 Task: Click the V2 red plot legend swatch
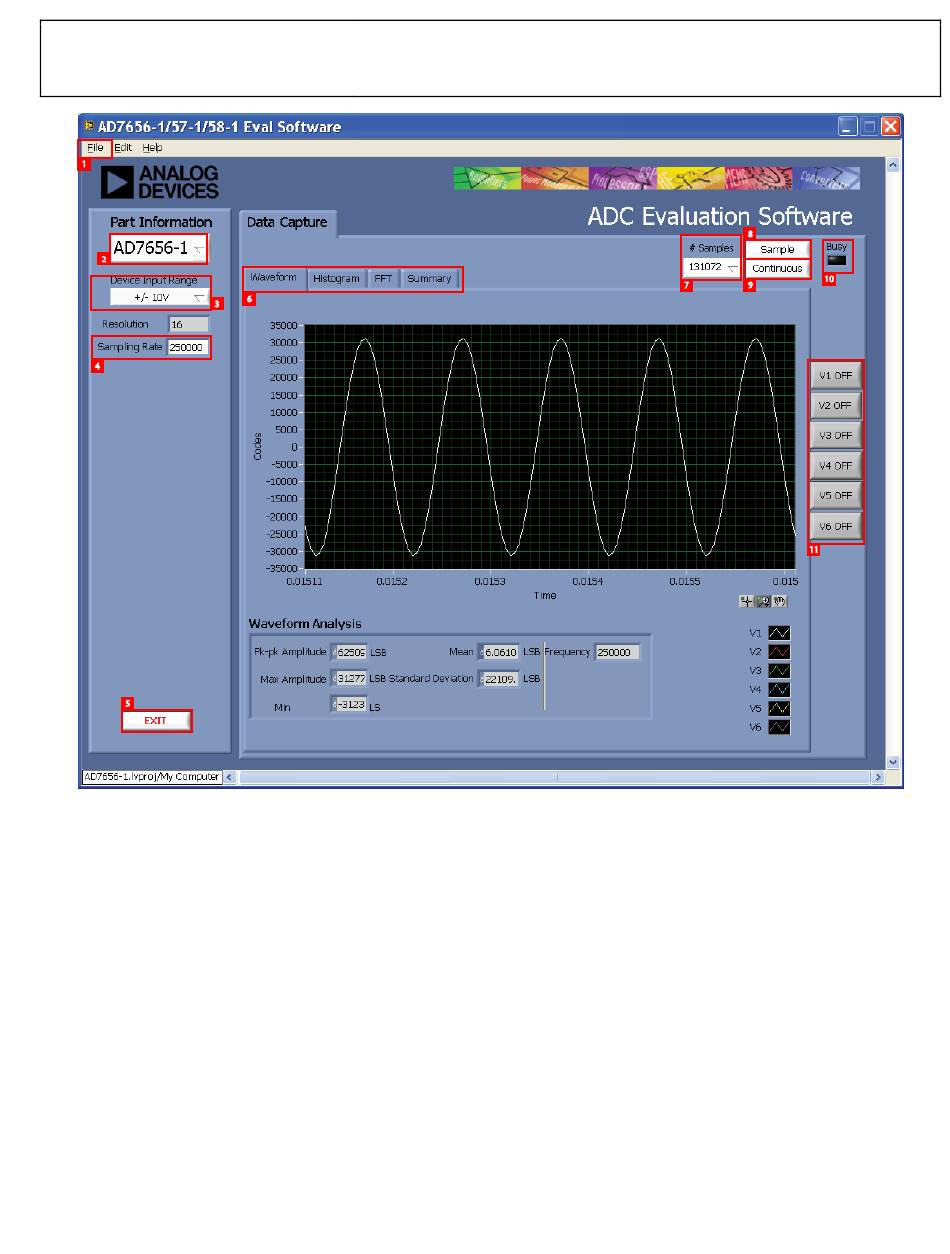[x=779, y=651]
